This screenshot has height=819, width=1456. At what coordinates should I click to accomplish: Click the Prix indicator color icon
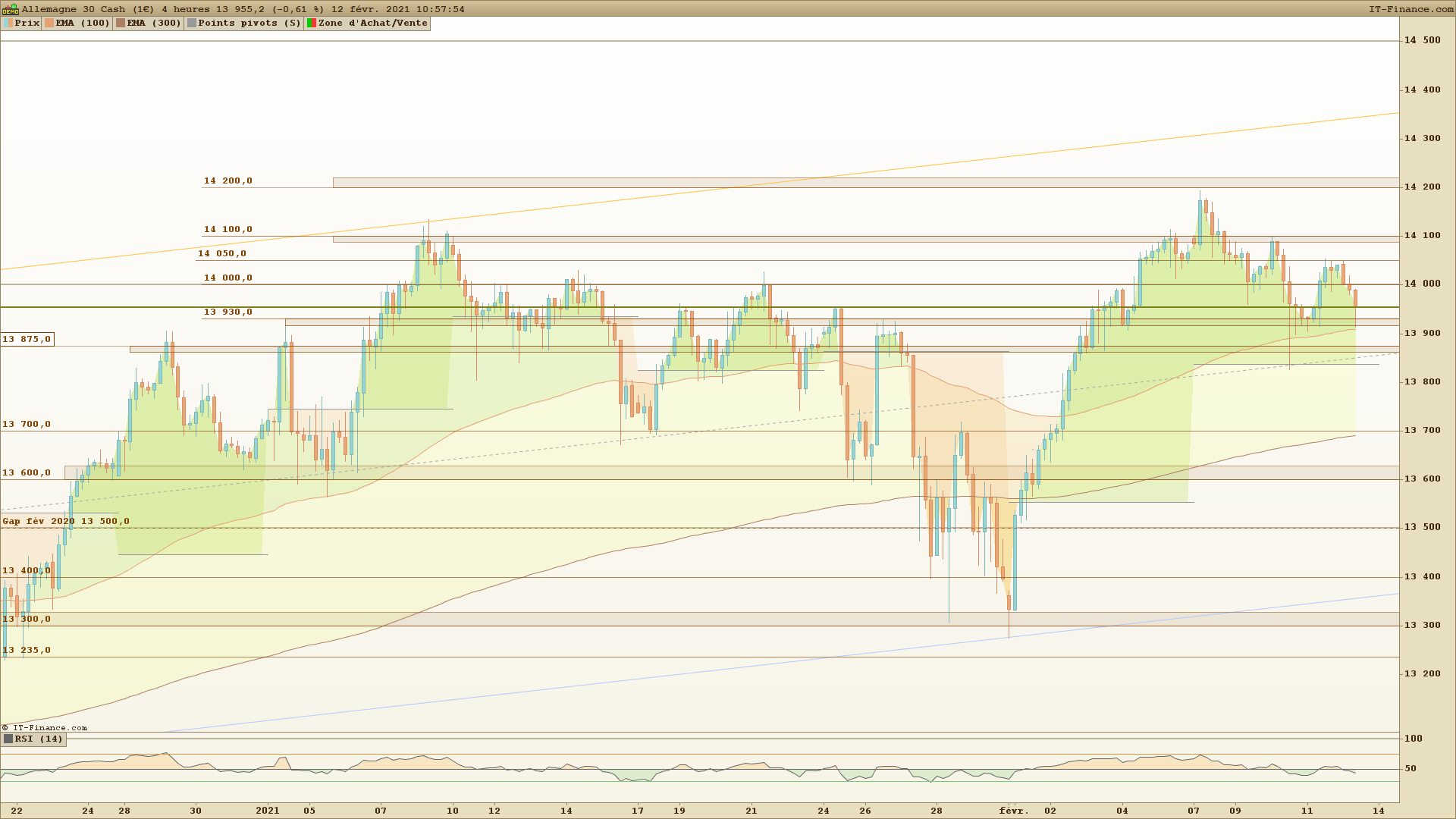tap(8, 24)
